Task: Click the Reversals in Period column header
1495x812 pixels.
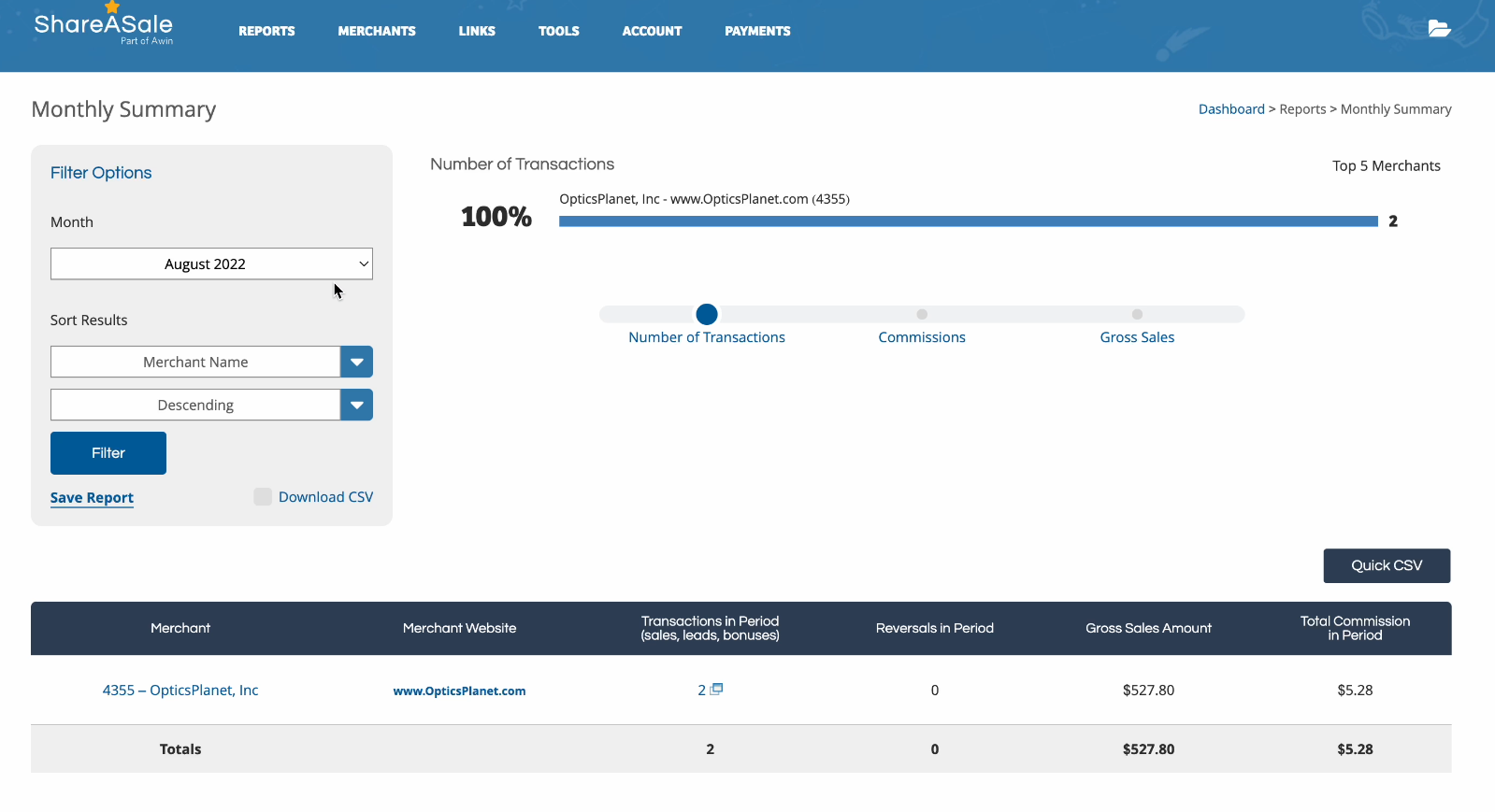Action: [x=935, y=628]
